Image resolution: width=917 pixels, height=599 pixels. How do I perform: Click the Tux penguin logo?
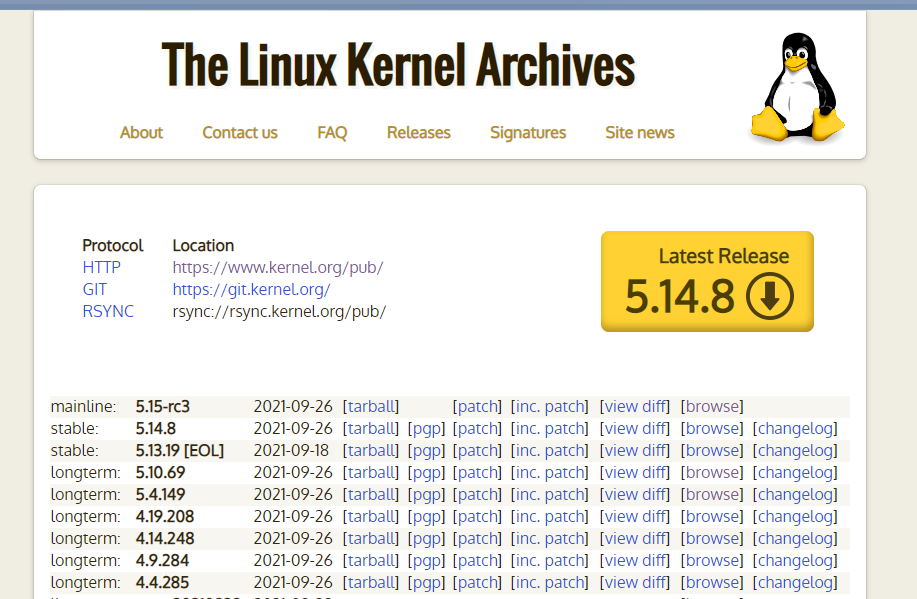(x=798, y=87)
